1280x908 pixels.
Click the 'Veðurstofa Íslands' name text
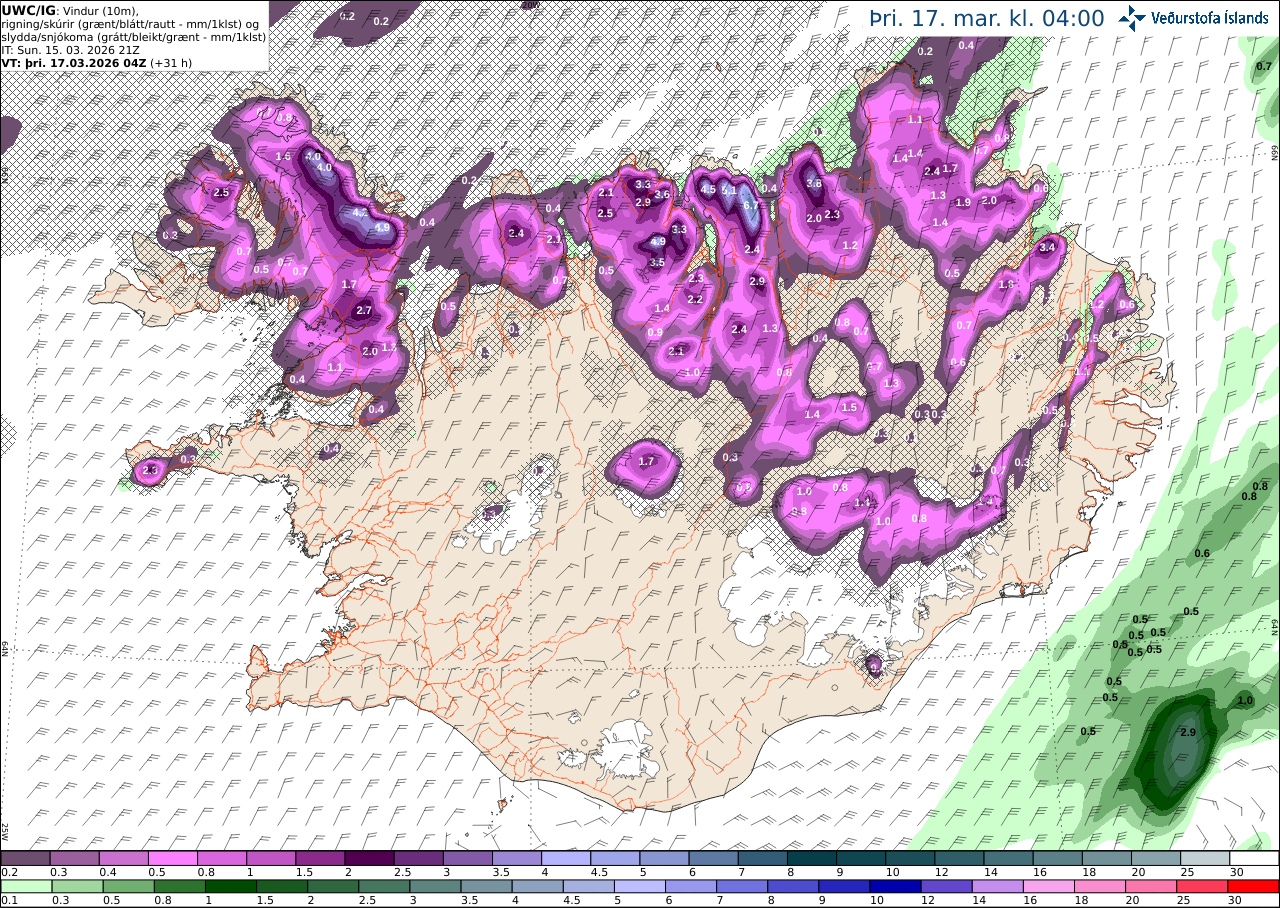point(1211,18)
